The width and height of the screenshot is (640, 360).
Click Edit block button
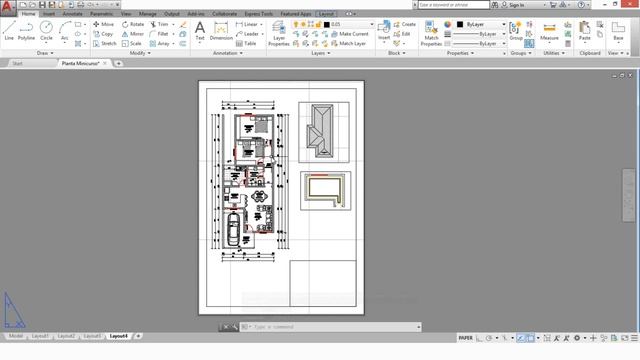(x=402, y=34)
